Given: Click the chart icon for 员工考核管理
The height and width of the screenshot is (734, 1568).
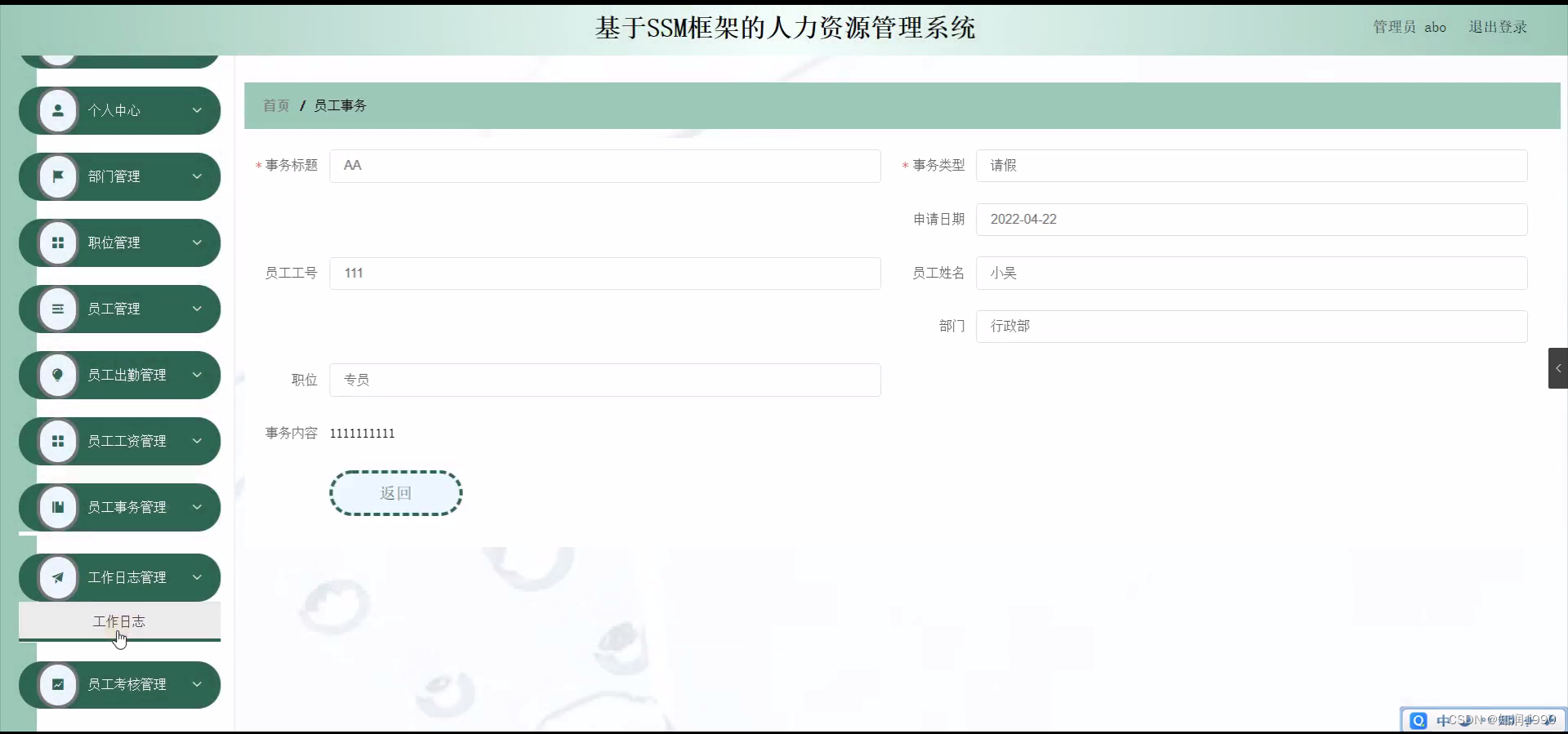Looking at the screenshot, I should pyautogui.click(x=58, y=684).
